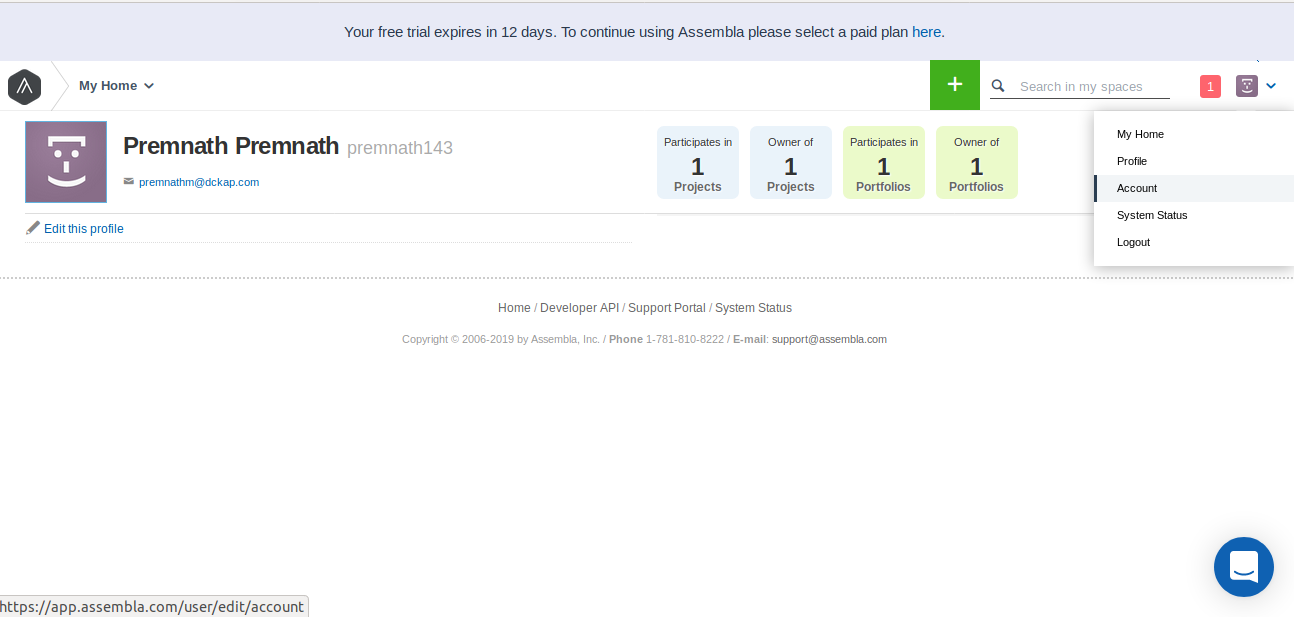Click the large profile avatar picture

pyautogui.click(x=66, y=162)
